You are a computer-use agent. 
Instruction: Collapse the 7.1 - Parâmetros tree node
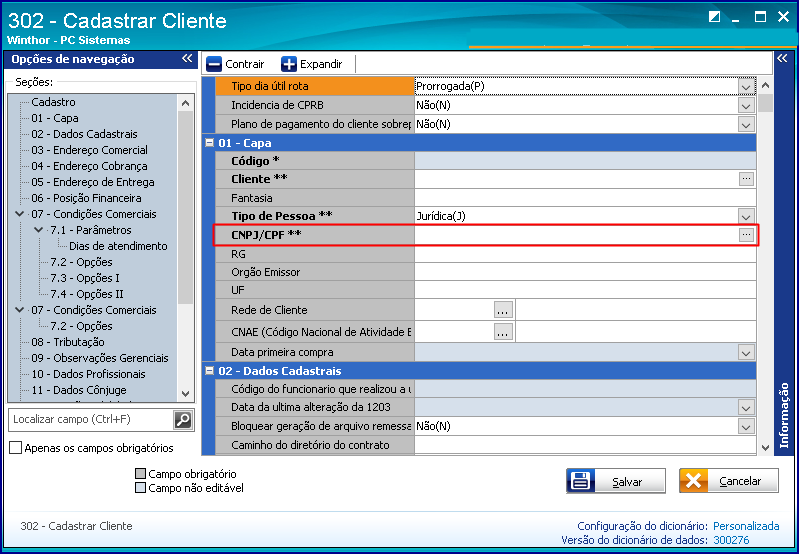(38, 230)
